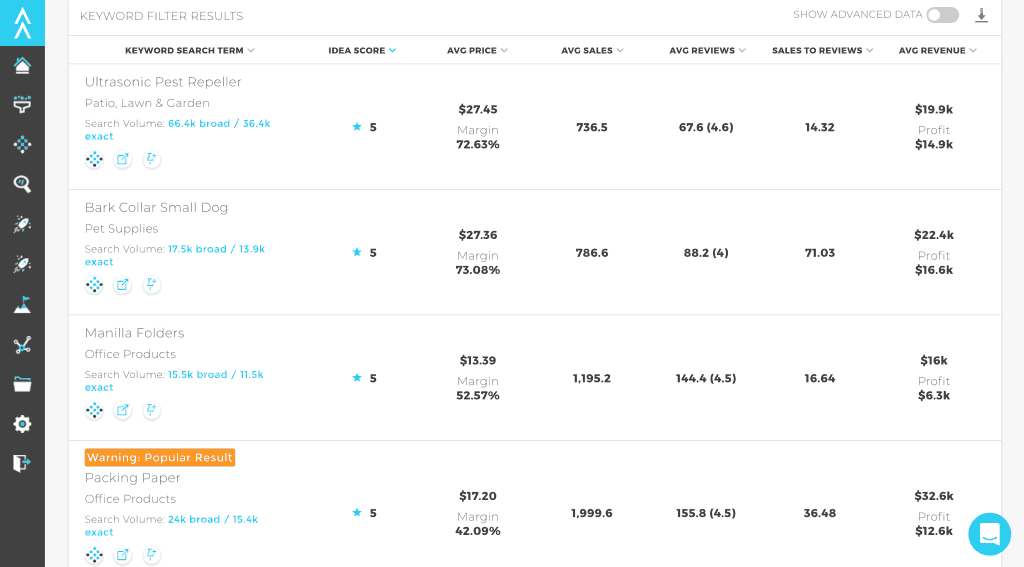Download results with the download arrow icon
This screenshot has width=1024, height=567.
981,15
